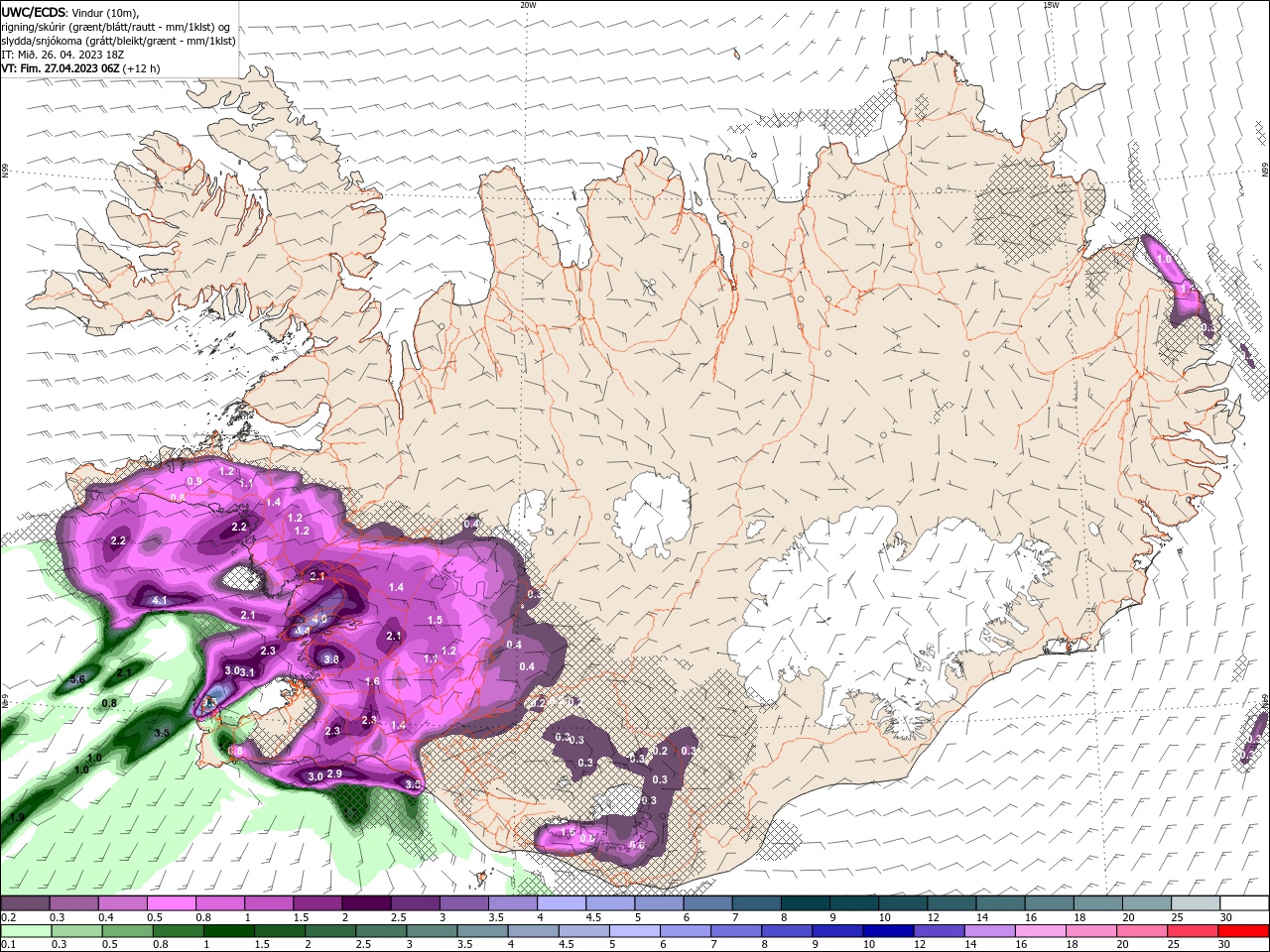Click the 'VT: Fim. 27.04.2023 06Z (+12 h)' line
Image resolution: width=1270 pixels, height=952 pixels.
(x=80, y=68)
